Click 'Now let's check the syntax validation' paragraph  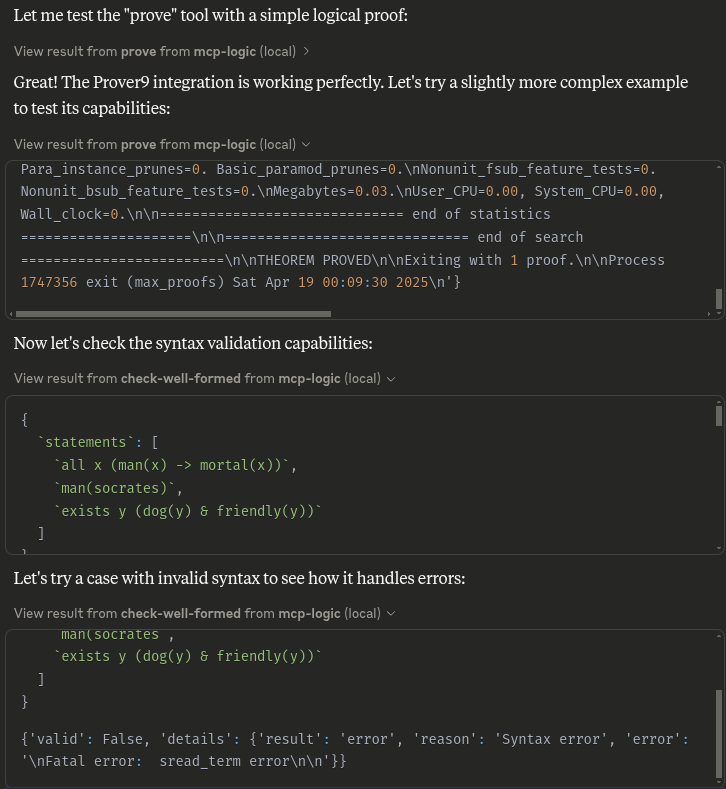193,343
